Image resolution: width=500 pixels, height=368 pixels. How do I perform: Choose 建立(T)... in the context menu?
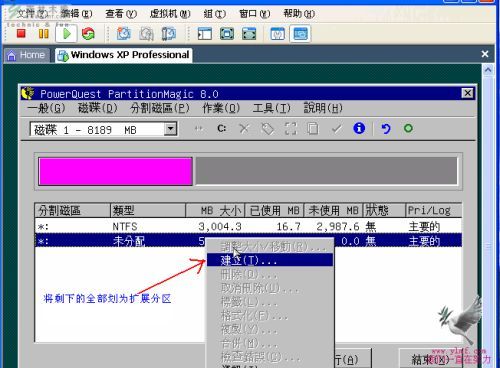coord(270,260)
